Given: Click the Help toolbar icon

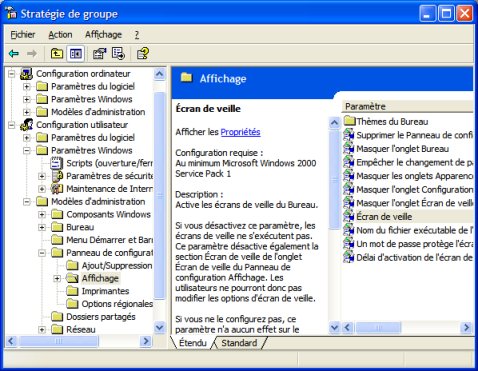Looking at the screenshot, I should click(143, 53).
